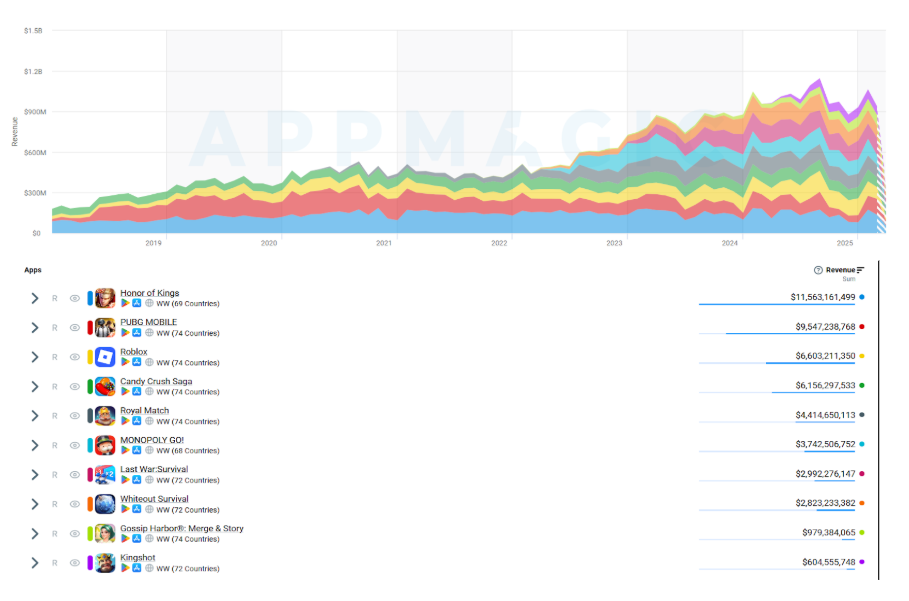This screenshot has height=601, width=909.
Task: Click the Revenue help question mark icon
Action: coord(818,270)
